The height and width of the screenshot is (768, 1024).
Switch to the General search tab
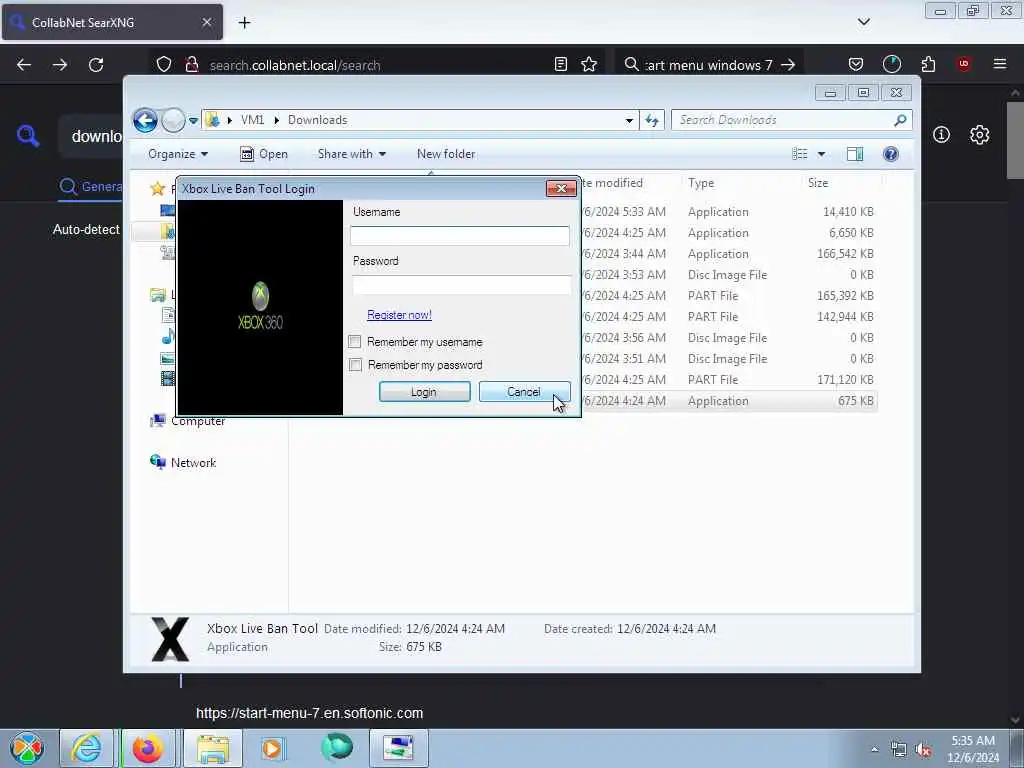click(x=90, y=187)
